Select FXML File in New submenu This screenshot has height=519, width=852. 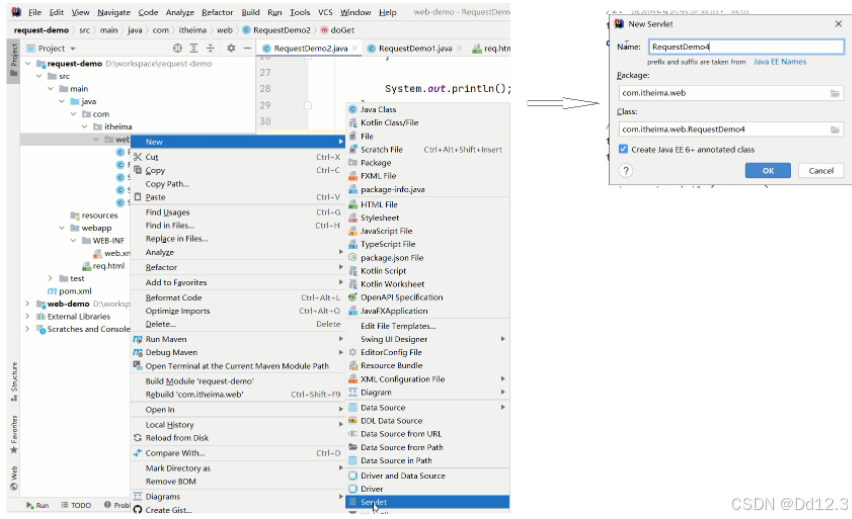pyautogui.click(x=428, y=176)
